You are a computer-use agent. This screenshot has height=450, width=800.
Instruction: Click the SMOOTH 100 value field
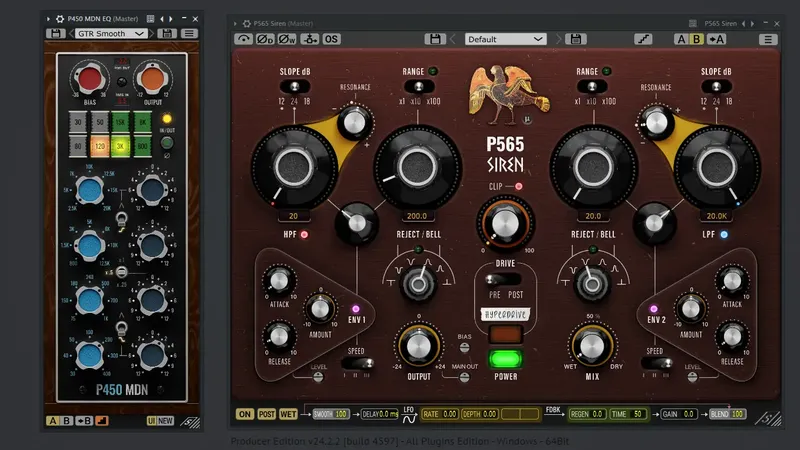pos(331,414)
